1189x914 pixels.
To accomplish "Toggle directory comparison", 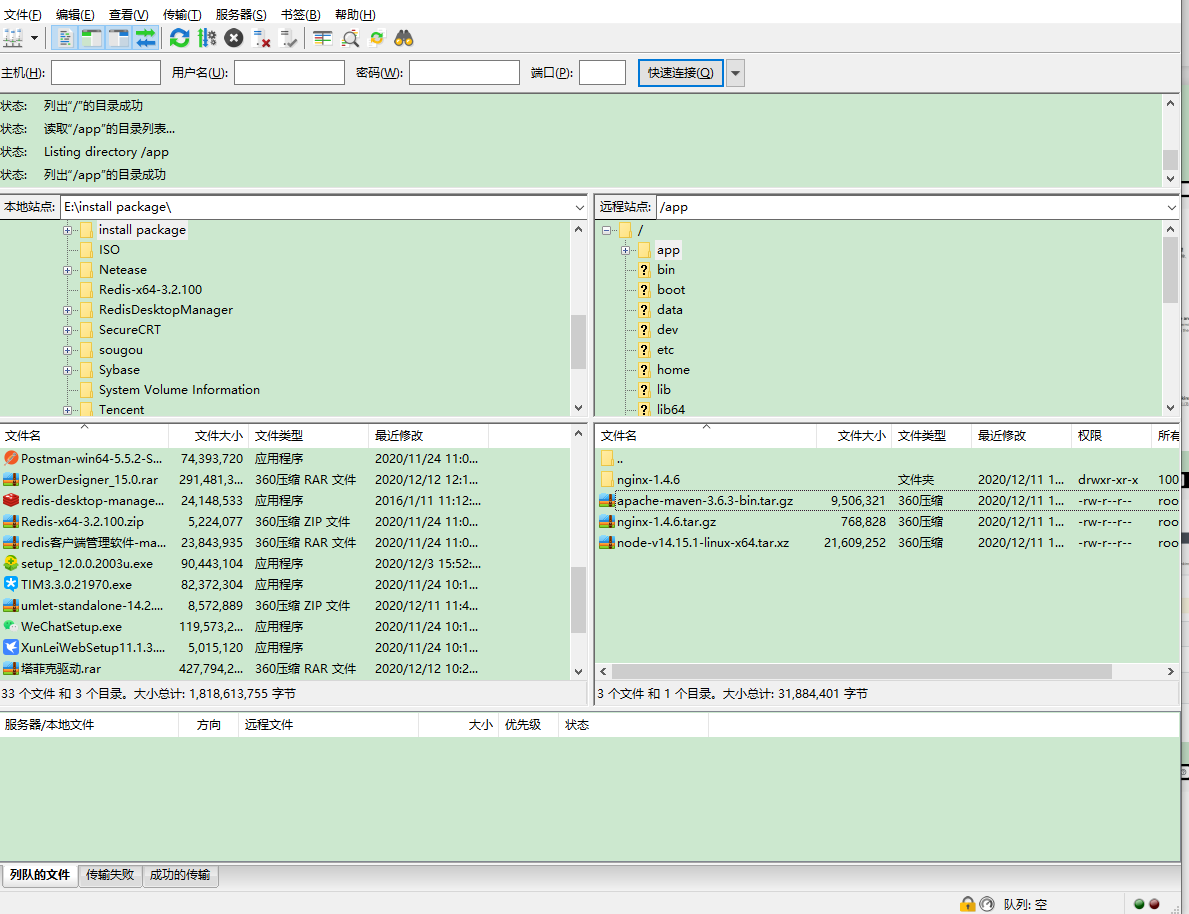I will pyautogui.click(x=350, y=38).
